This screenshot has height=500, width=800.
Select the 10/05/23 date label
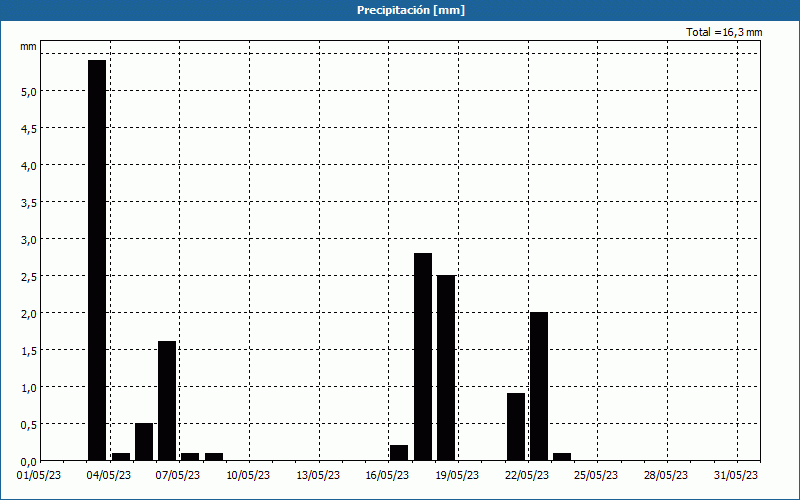pyautogui.click(x=248, y=475)
